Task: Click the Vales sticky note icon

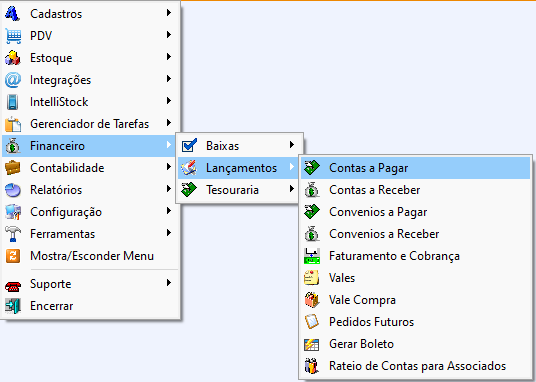Action: click(x=312, y=278)
